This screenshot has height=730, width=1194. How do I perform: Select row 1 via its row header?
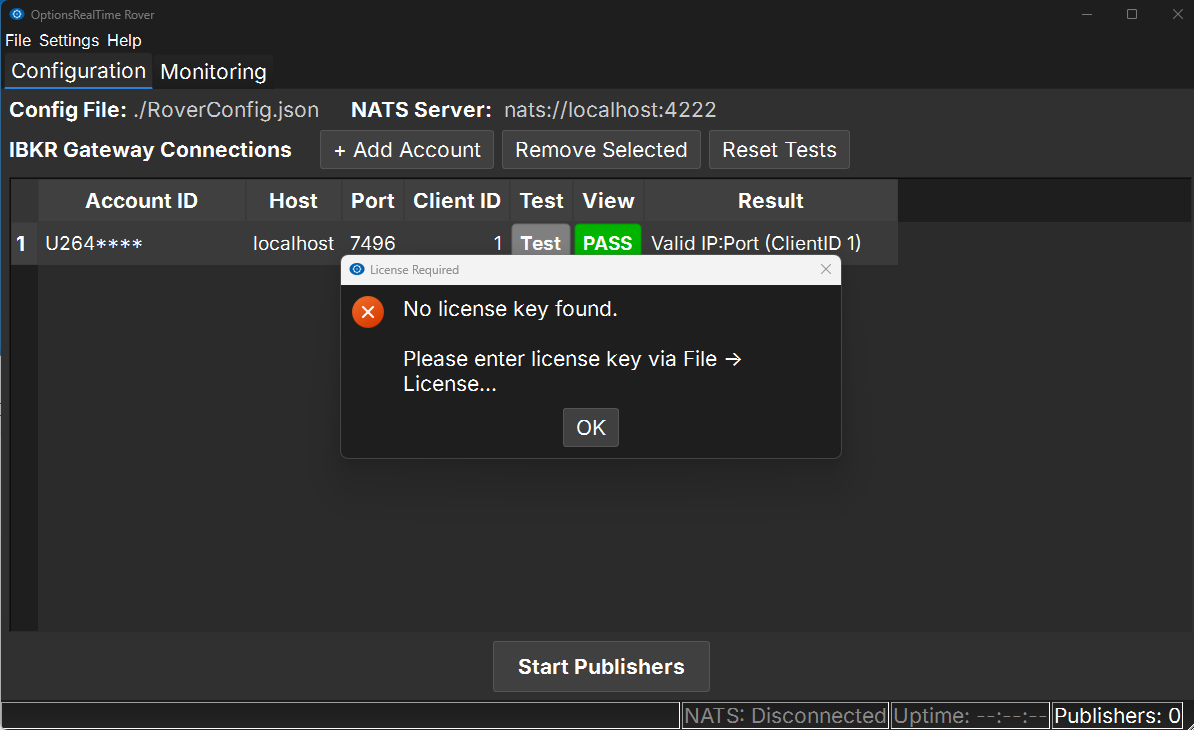[x=22, y=243]
